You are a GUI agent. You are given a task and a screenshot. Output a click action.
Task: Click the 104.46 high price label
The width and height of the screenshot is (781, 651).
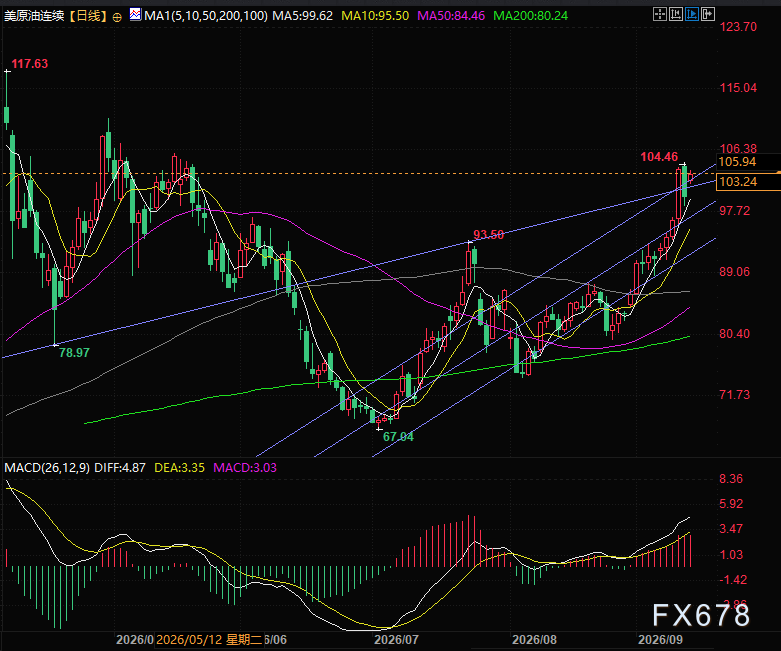click(x=659, y=157)
